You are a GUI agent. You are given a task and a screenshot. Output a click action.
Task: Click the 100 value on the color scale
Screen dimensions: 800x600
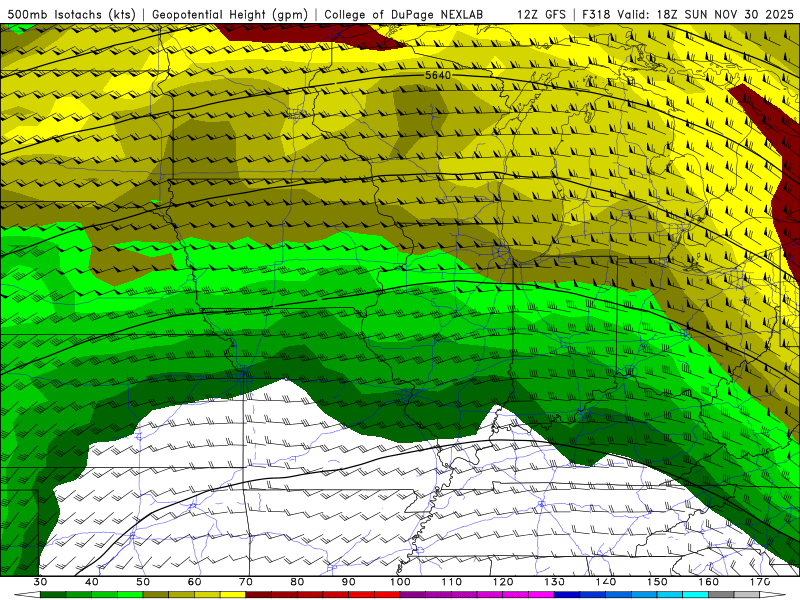(401, 582)
